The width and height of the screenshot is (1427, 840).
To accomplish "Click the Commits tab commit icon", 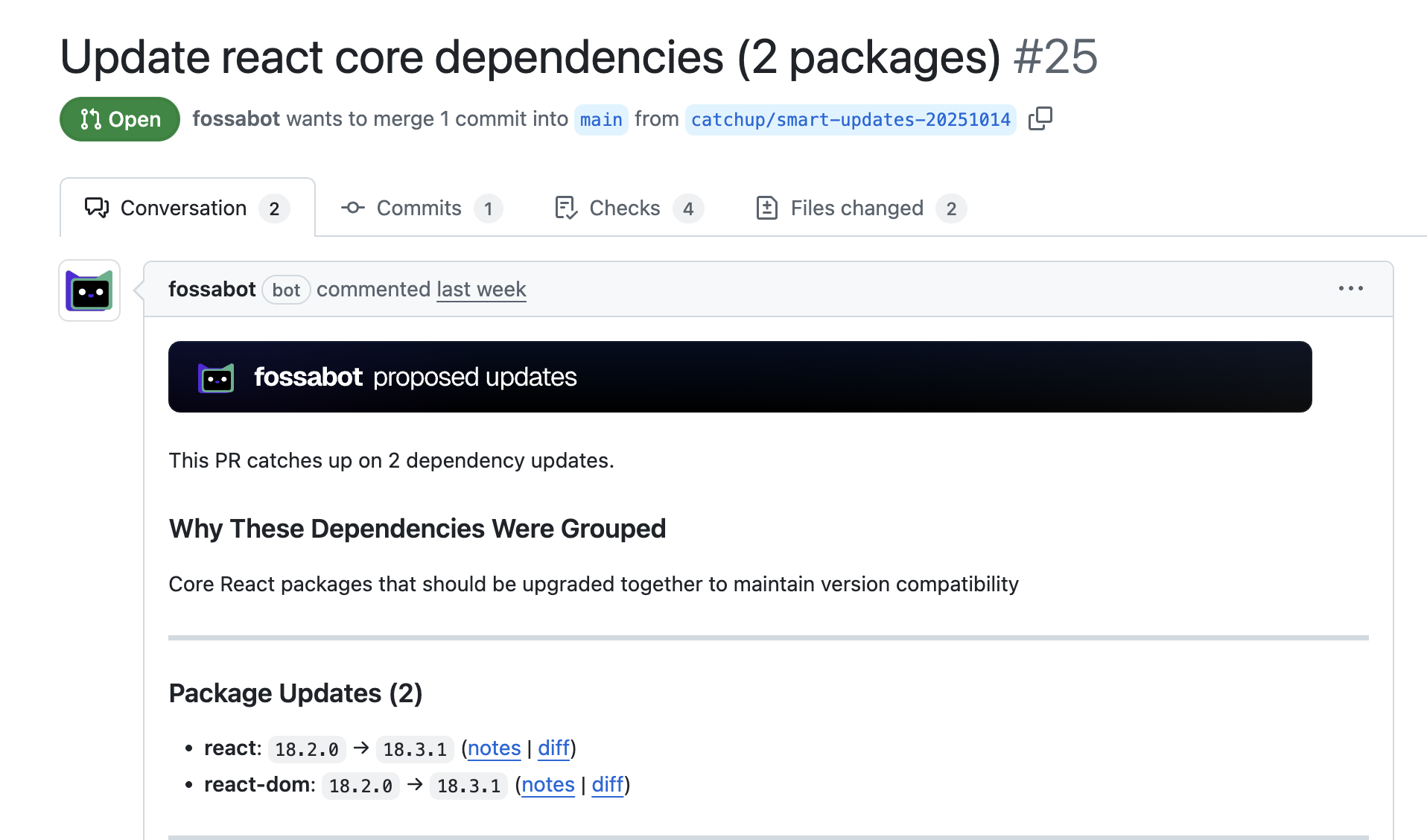I will [x=353, y=208].
